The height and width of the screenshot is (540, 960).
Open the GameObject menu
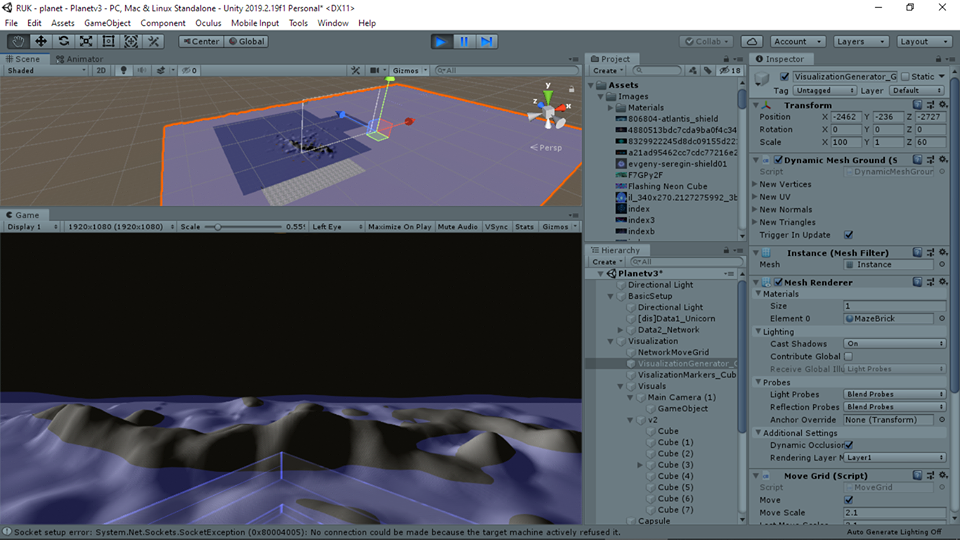point(106,23)
